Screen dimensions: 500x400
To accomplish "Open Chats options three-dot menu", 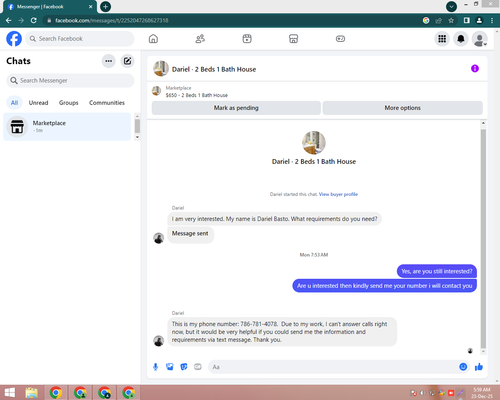I will [x=109, y=61].
